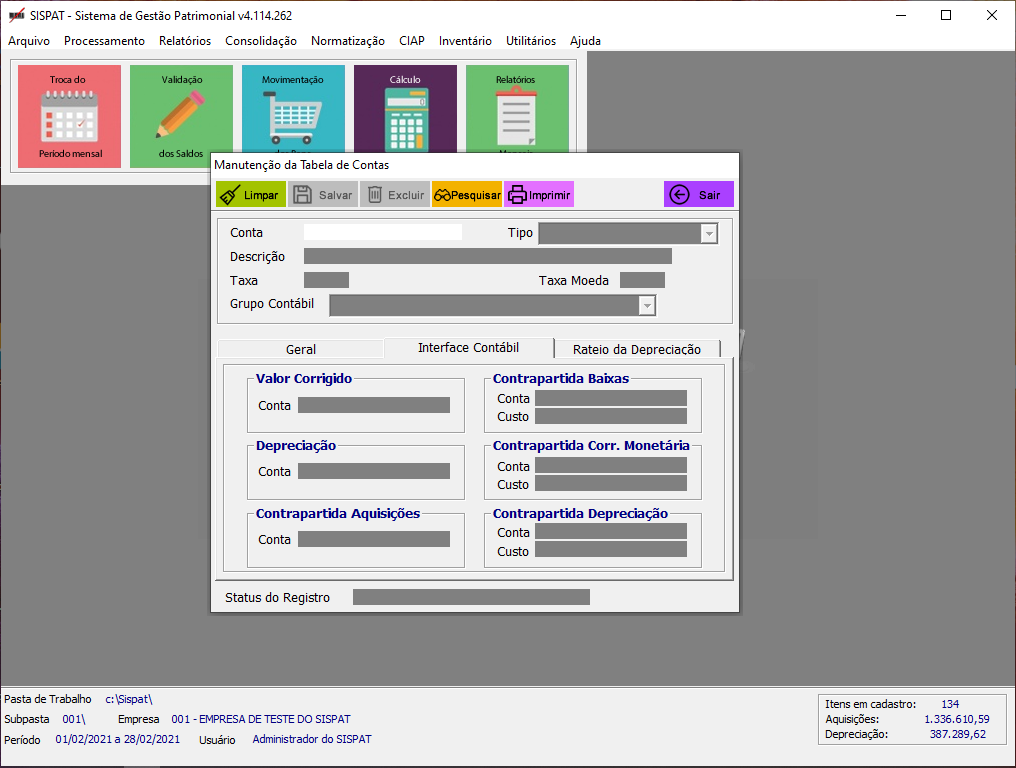Click the Excluir trash button
Screen dimensions: 1016x768
click(395, 195)
